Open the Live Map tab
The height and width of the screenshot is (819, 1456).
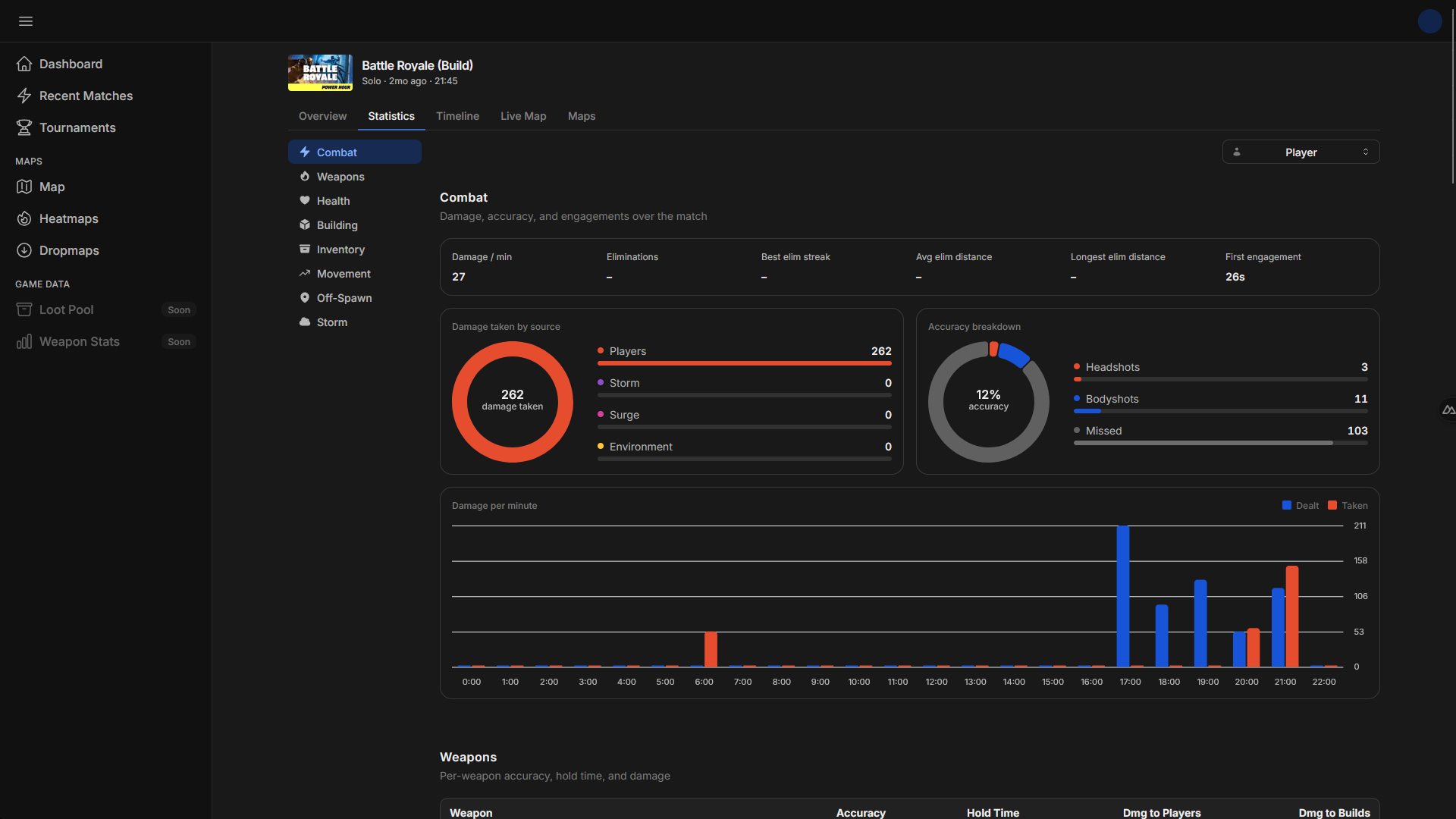[523, 116]
